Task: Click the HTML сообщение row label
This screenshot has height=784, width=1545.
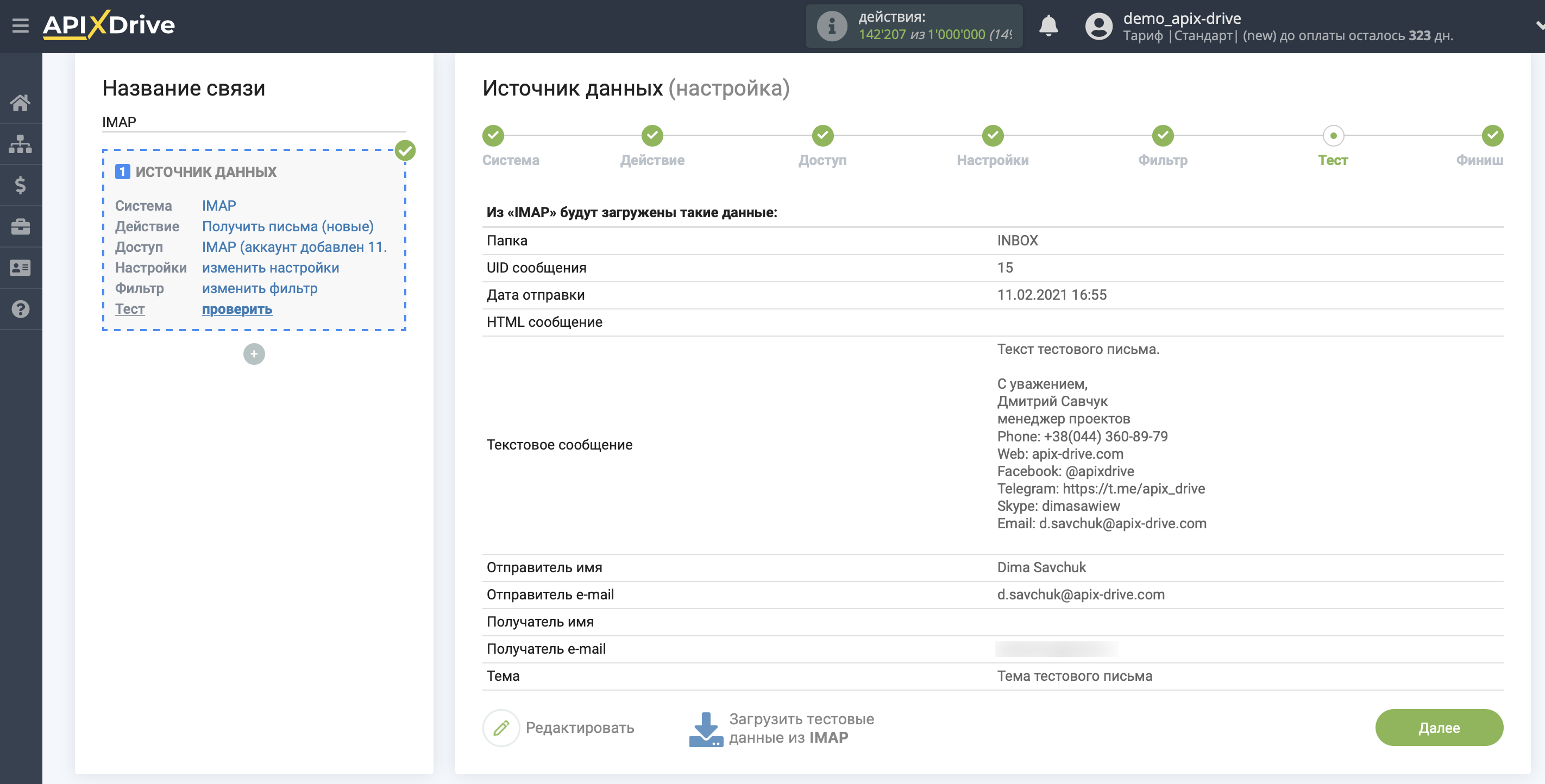Action: (544, 322)
